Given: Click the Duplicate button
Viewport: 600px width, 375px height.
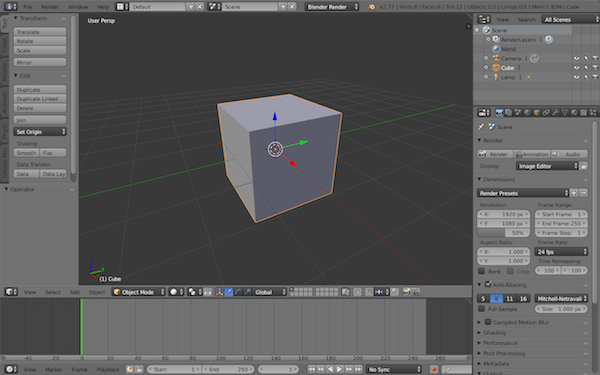Looking at the screenshot, I should [40, 89].
